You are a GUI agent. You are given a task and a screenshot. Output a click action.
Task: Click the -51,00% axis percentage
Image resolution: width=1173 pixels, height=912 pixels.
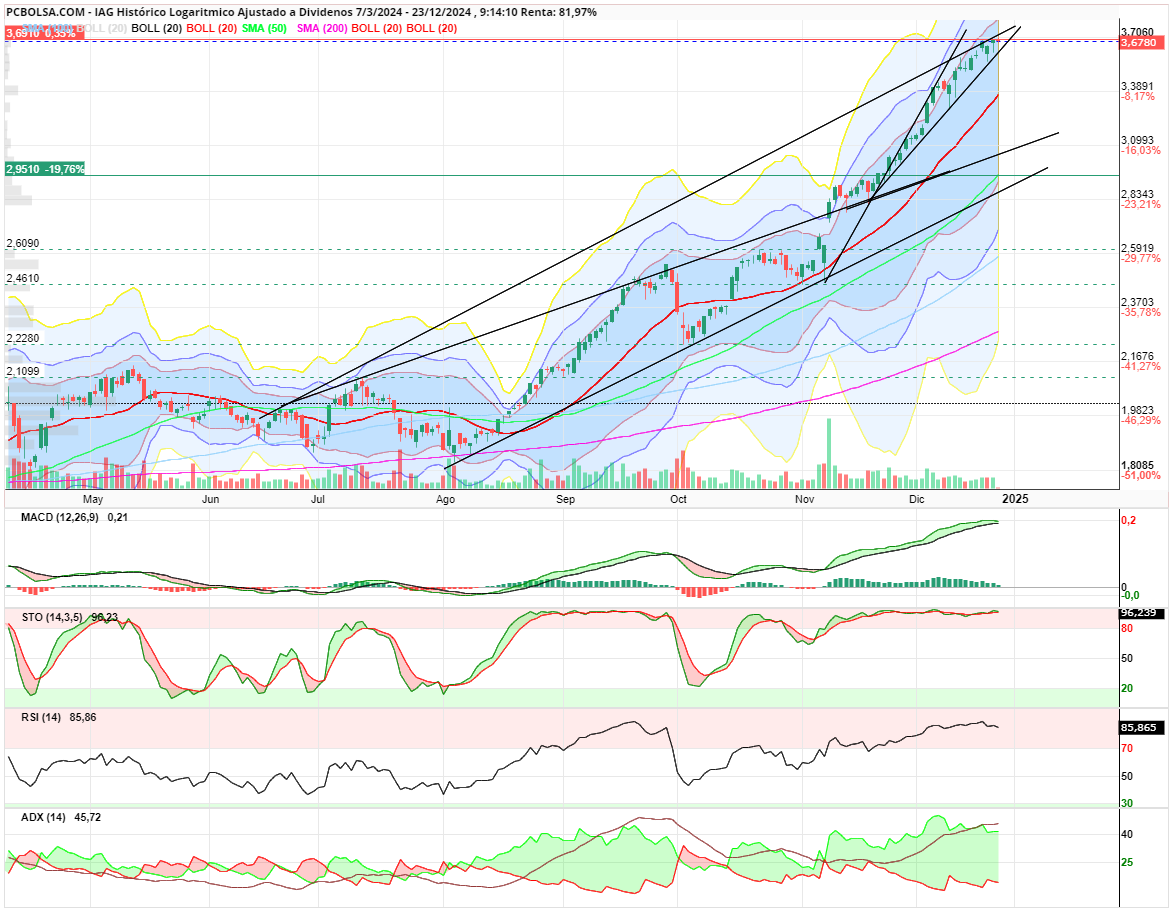pyautogui.click(x=1141, y=475)
